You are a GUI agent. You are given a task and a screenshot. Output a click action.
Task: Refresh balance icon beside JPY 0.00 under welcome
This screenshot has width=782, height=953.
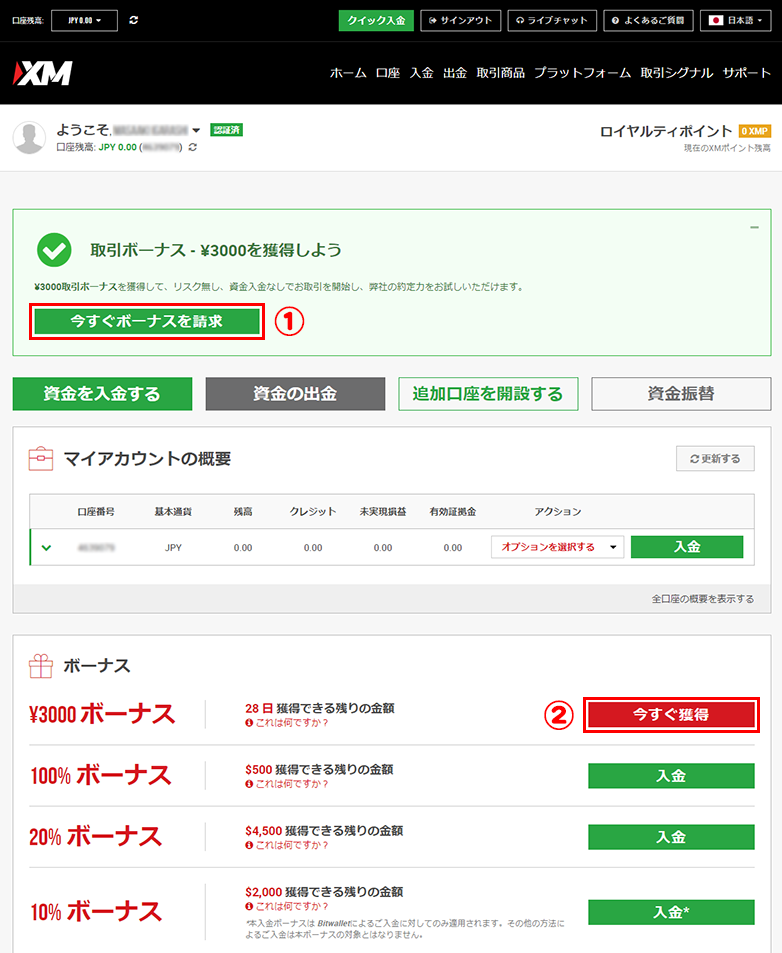click(x=193, y=147)
